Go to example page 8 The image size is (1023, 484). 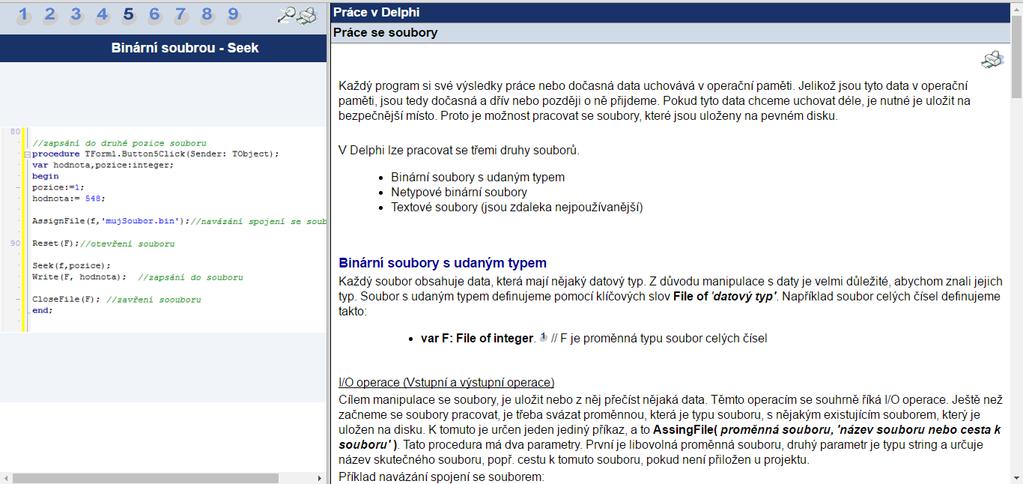tap(207, 14)
